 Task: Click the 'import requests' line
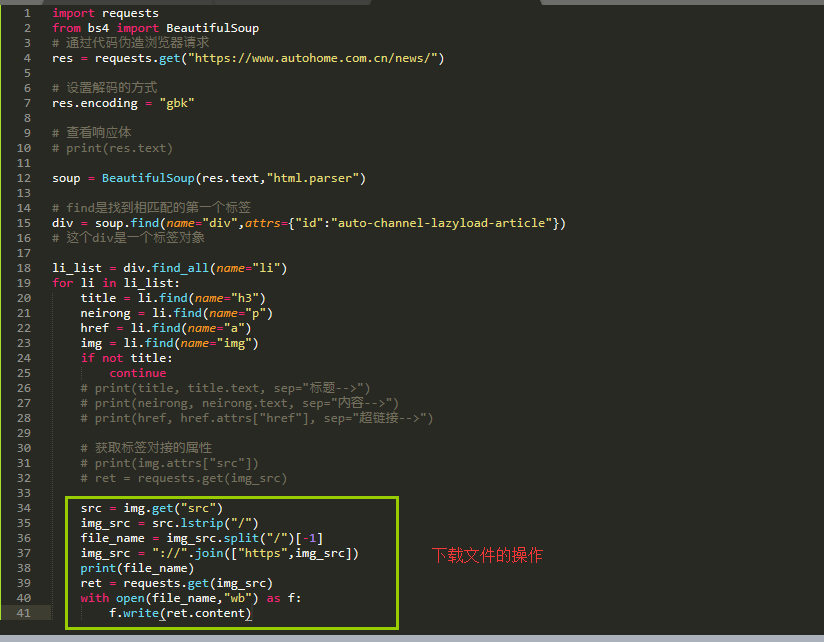click(x=105, y=13)
